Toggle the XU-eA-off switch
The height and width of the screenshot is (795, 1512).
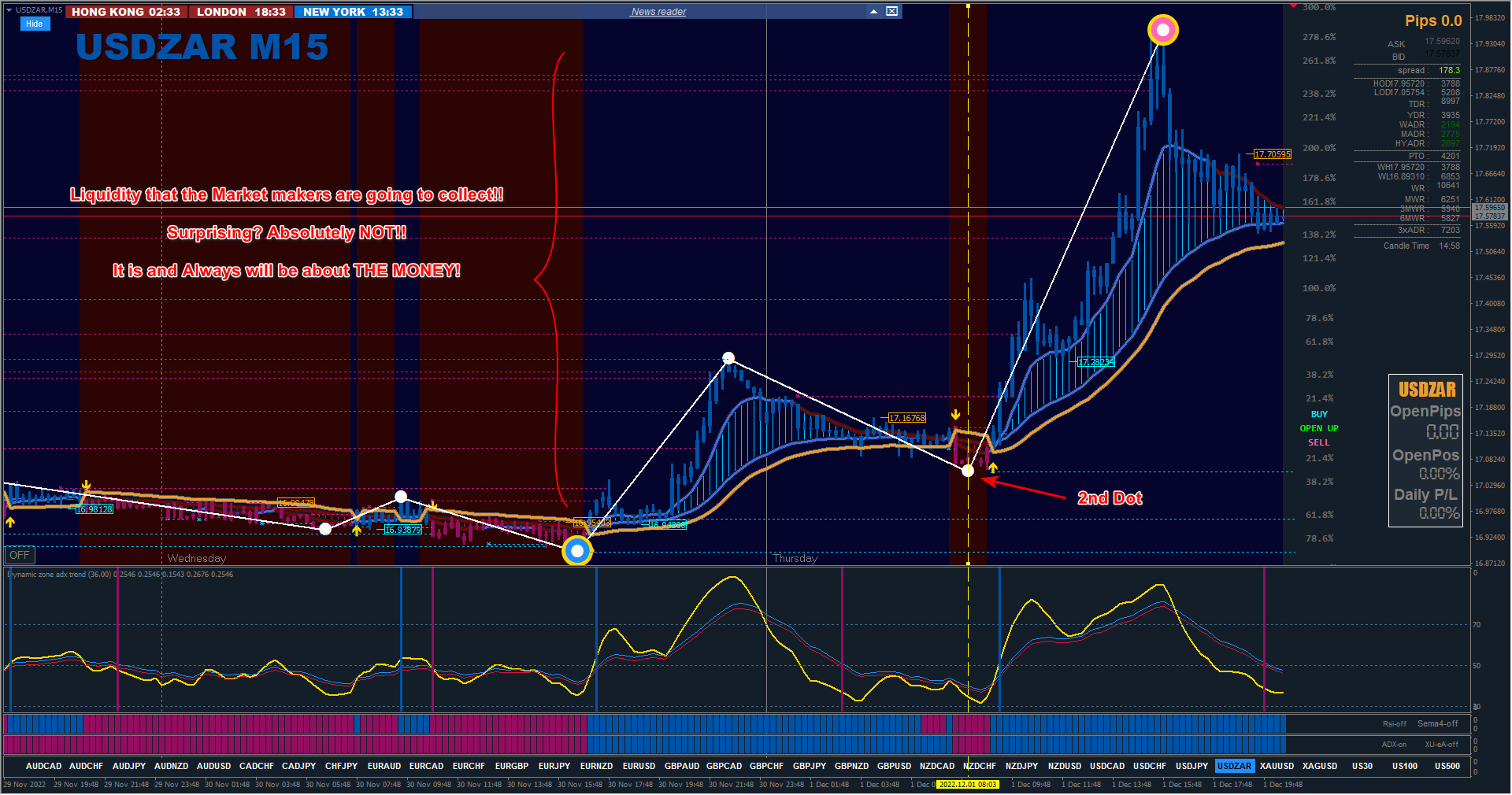click(x=1441, y=744)
